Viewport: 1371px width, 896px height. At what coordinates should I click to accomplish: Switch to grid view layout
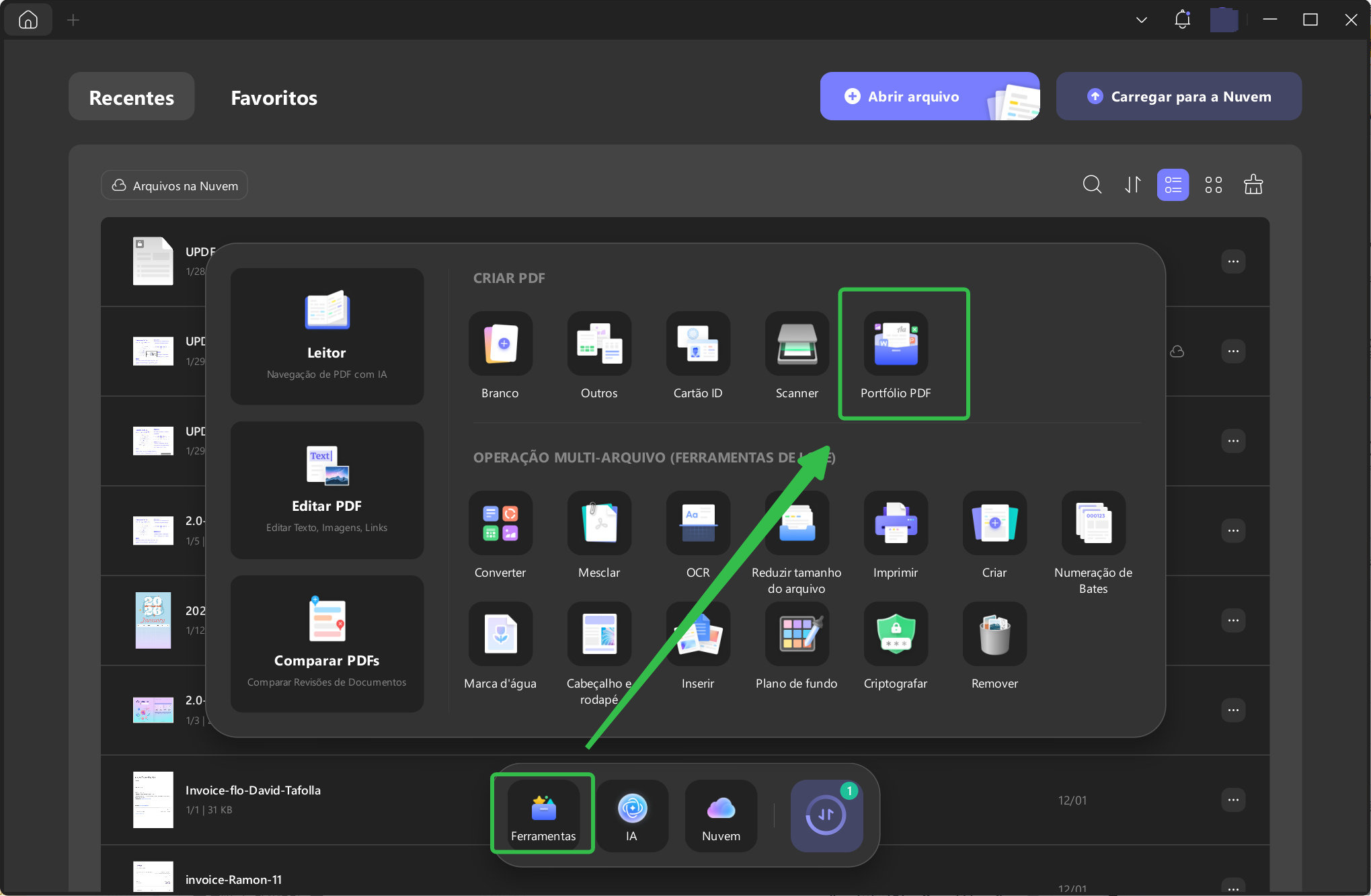1214,185
